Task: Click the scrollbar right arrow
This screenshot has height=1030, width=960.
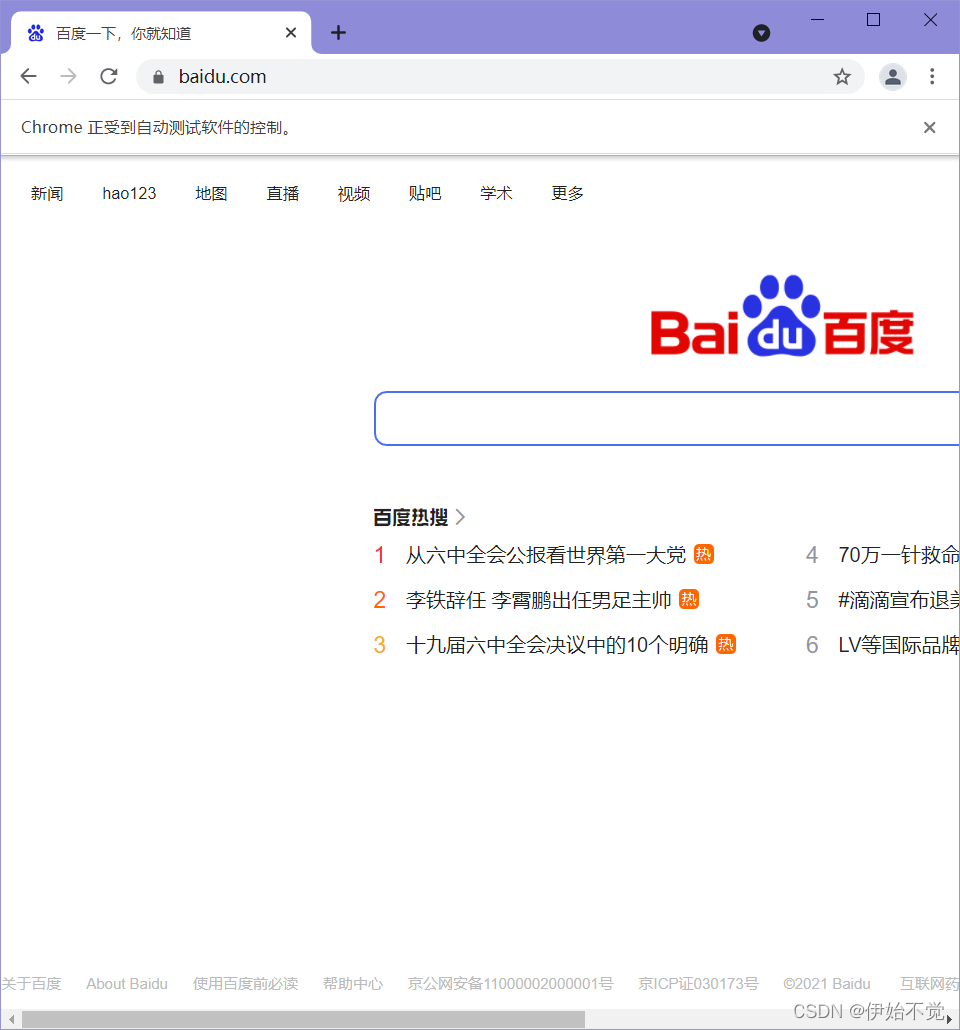Action: click(x=949, y=1019)
